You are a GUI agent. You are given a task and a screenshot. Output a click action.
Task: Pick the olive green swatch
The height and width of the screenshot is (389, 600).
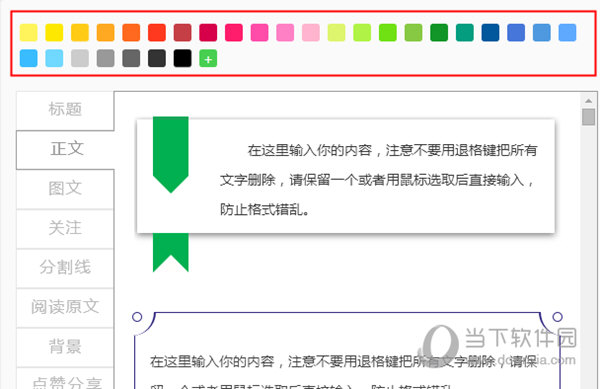[413, 32]
